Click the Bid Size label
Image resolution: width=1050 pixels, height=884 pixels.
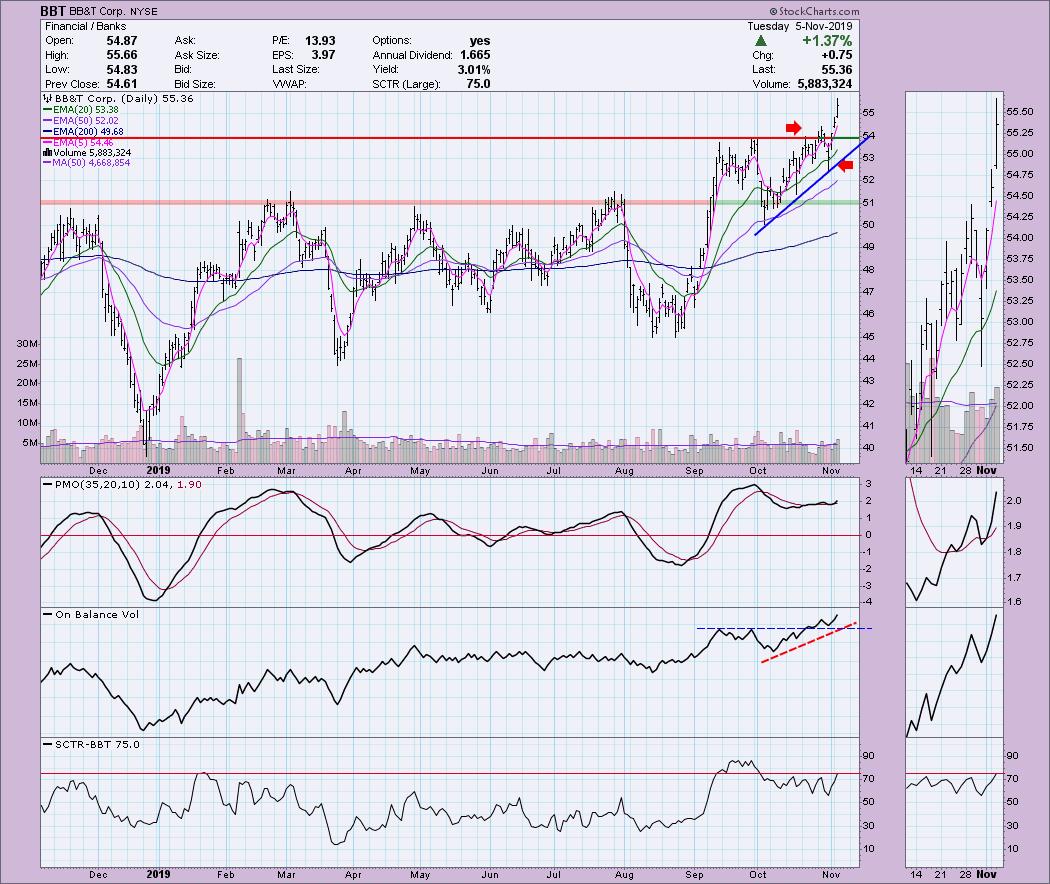pos(195,84)
